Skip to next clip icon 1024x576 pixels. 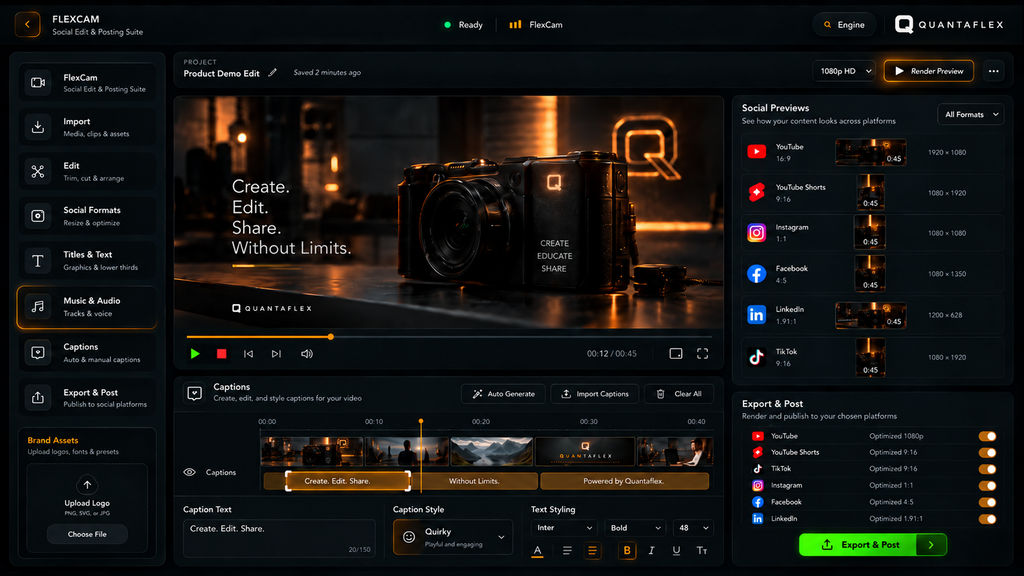click(276, 354)
